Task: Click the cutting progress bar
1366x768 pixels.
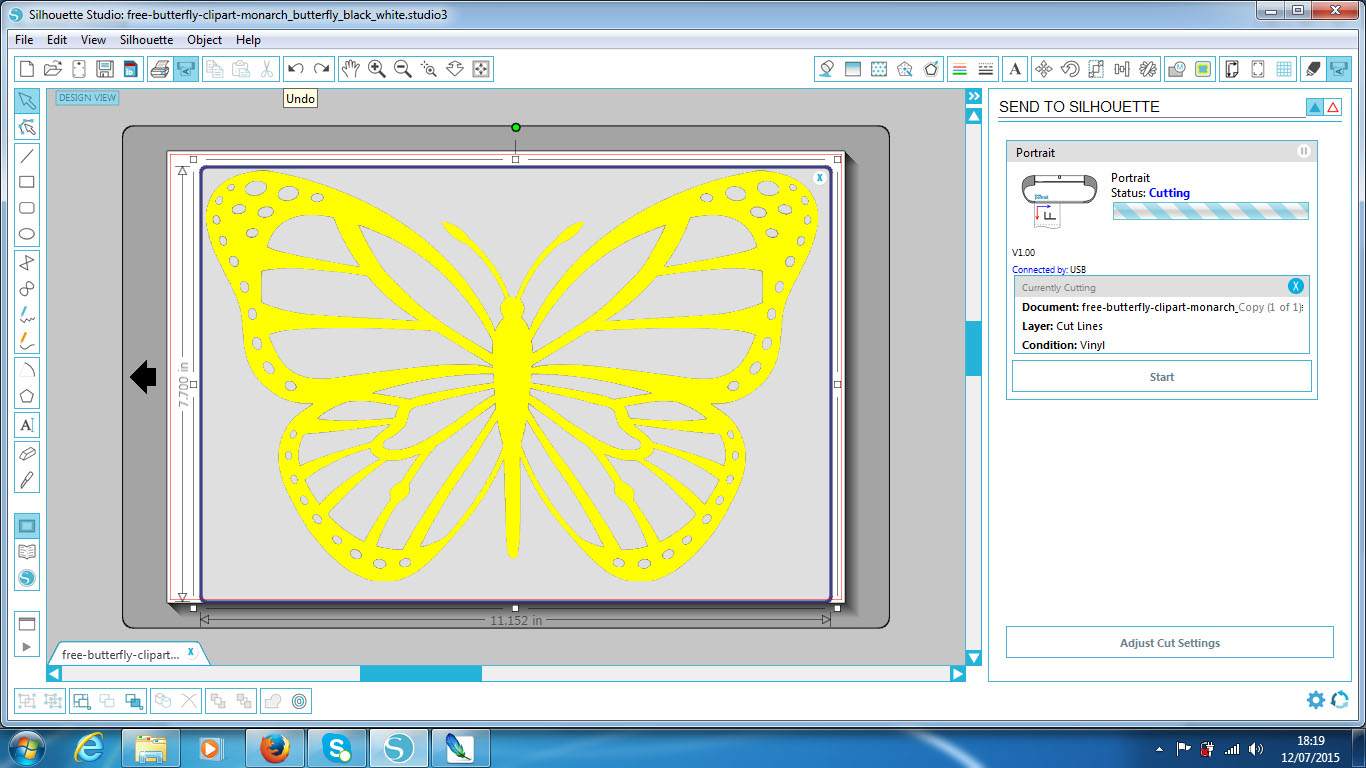Action: coord(1210,211)
